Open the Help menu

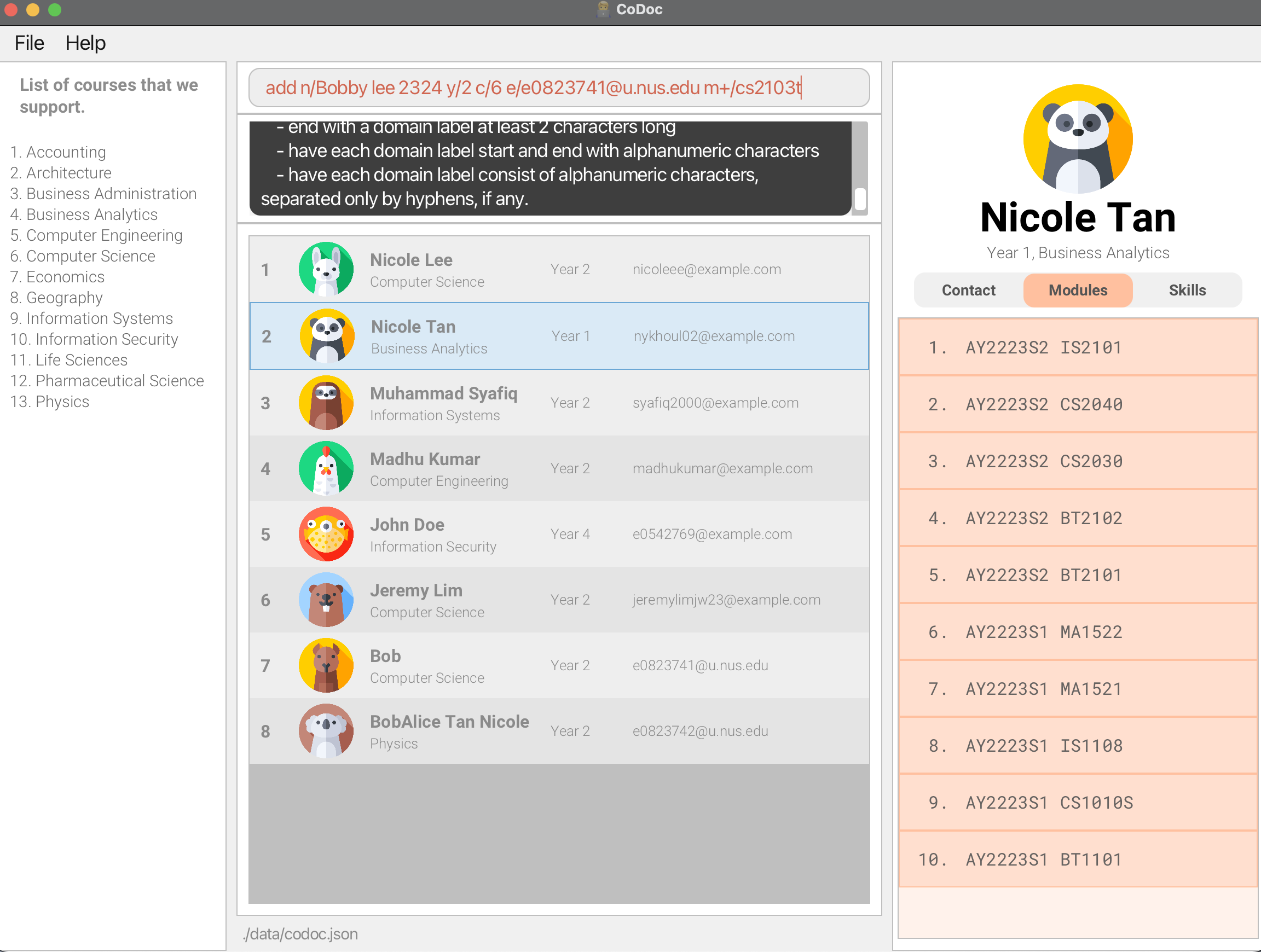[x=85, y=43]
